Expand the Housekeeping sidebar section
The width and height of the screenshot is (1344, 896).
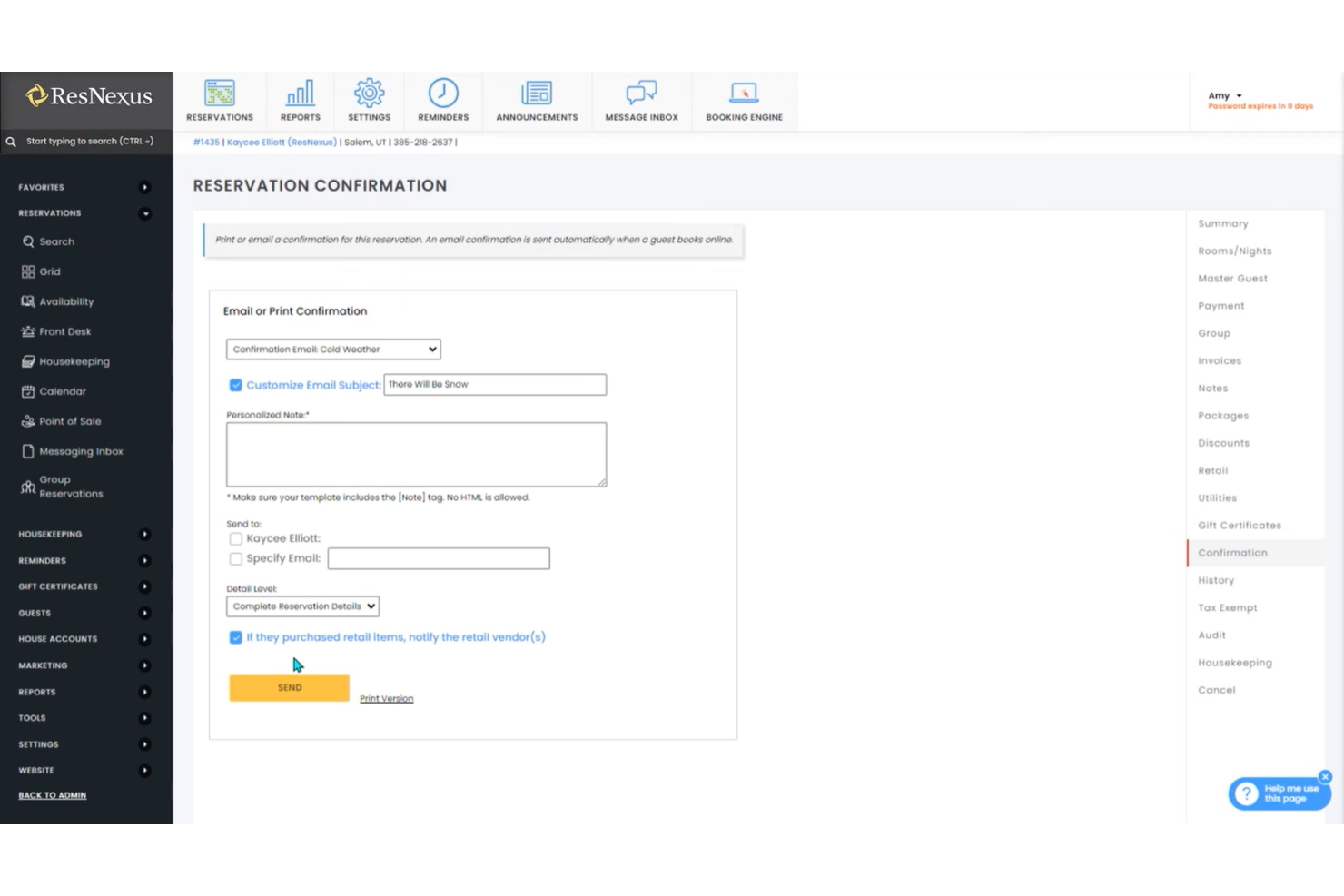point(81,534)
